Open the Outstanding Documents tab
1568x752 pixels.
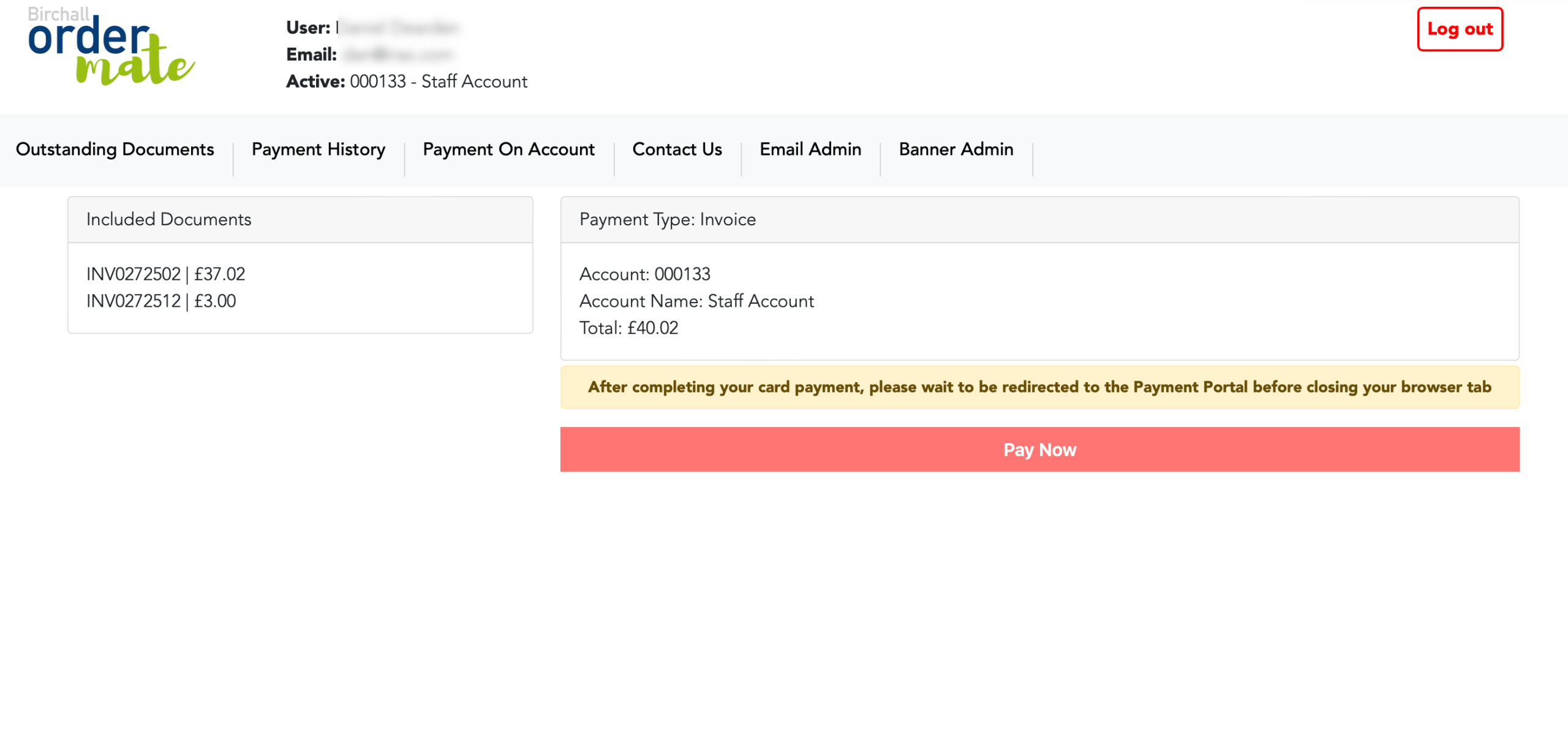click(115, 149)
